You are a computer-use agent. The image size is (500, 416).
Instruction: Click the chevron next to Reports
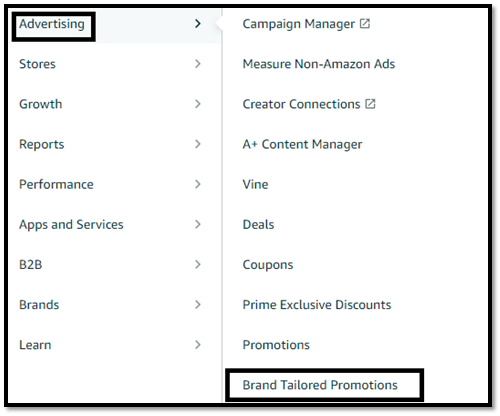198,144
